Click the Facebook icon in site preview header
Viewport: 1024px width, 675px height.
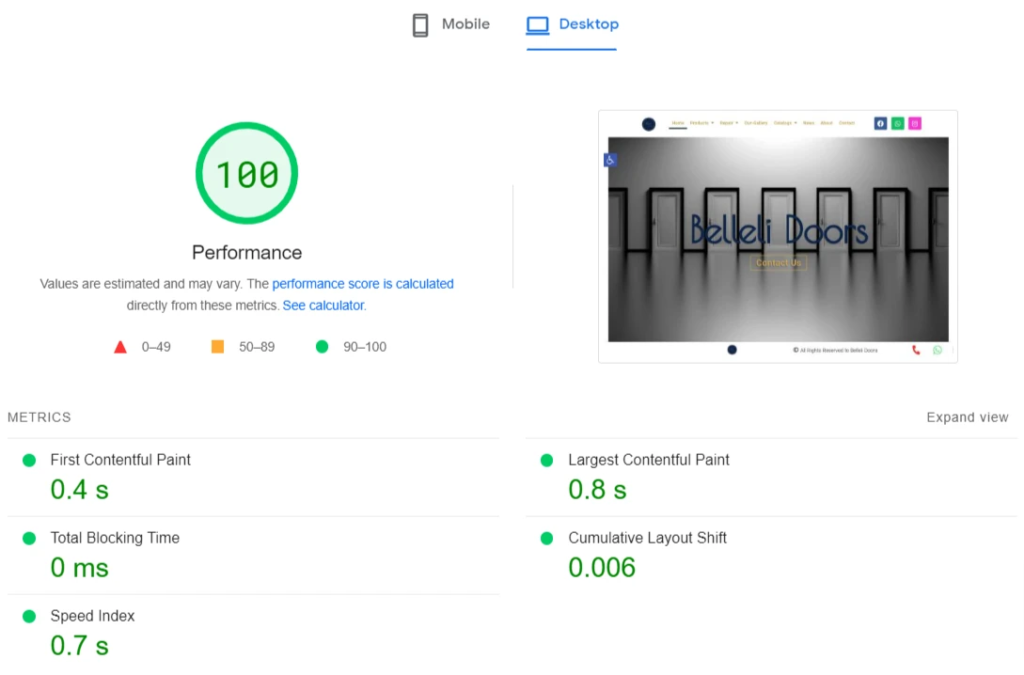tap(880, 123)
